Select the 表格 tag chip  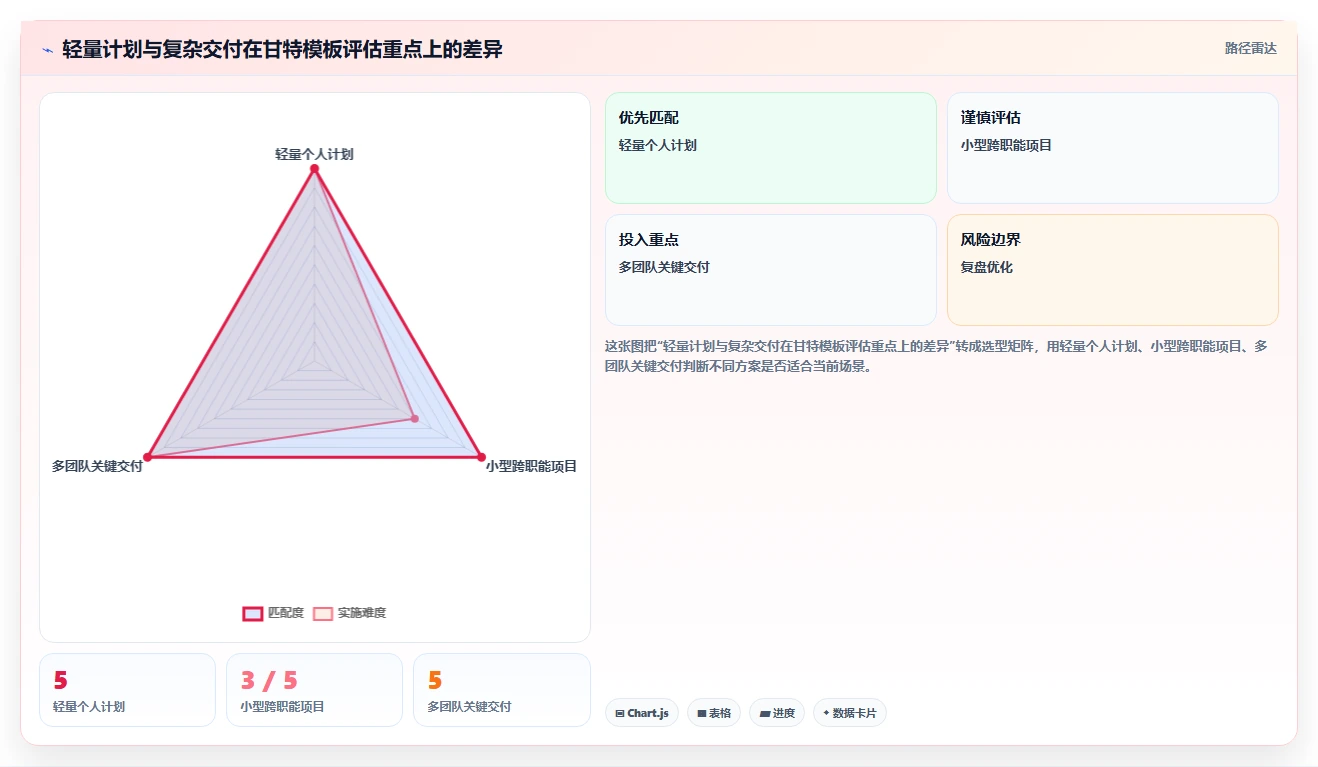(x=714, y=713)
